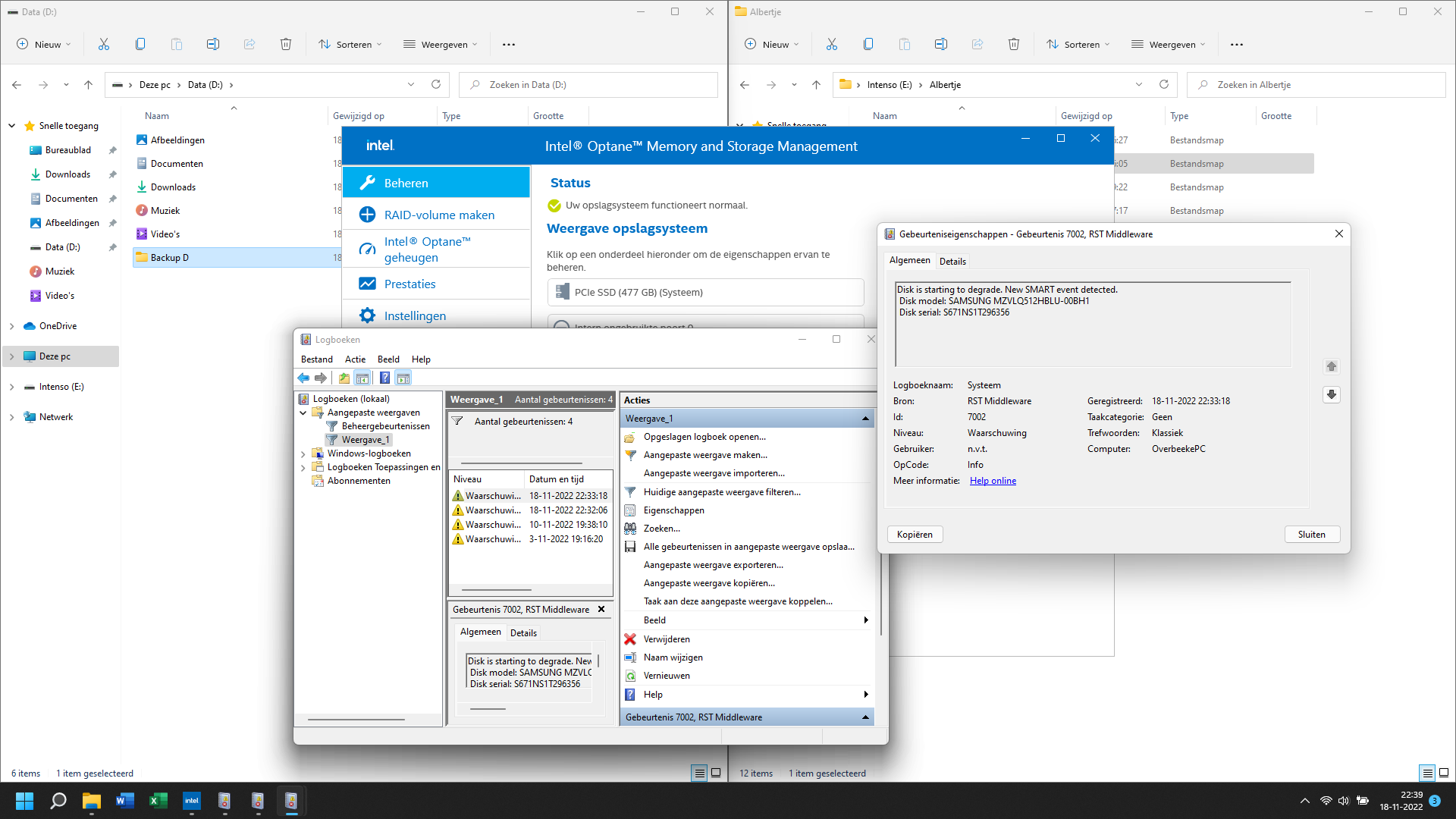Click the Help question mark toolbar icon

click(385, 378)
